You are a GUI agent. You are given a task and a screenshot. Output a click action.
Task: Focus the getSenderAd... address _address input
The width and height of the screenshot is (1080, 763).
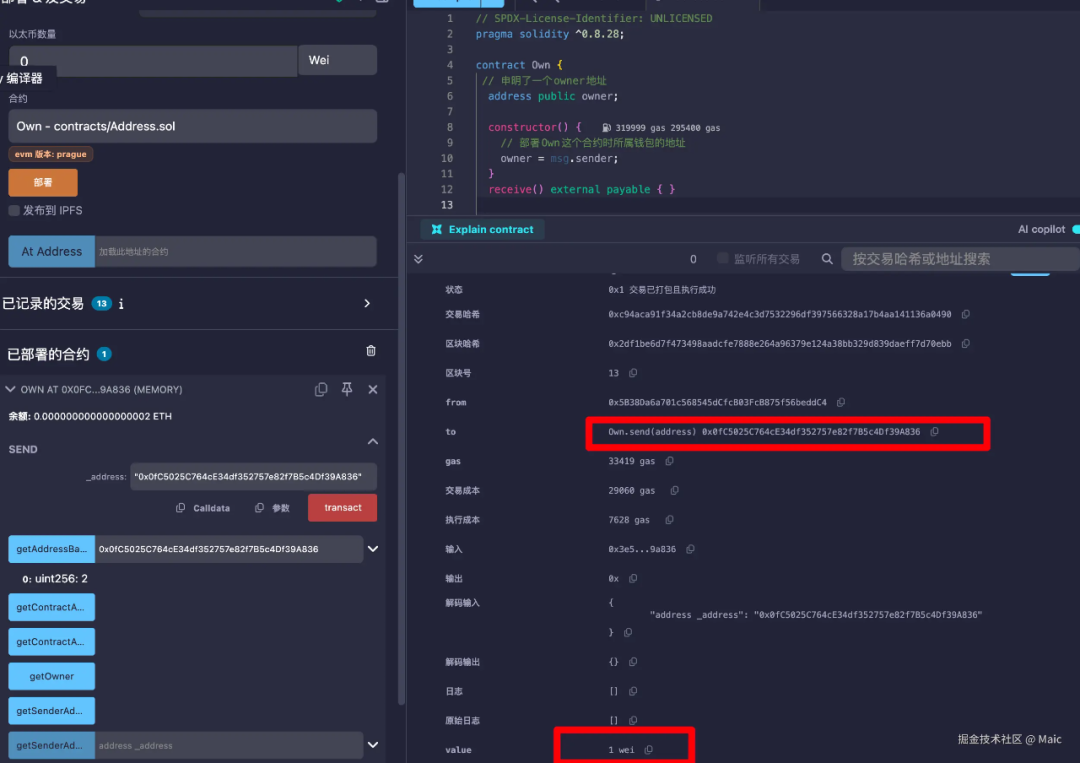click(x=229, y=745)
